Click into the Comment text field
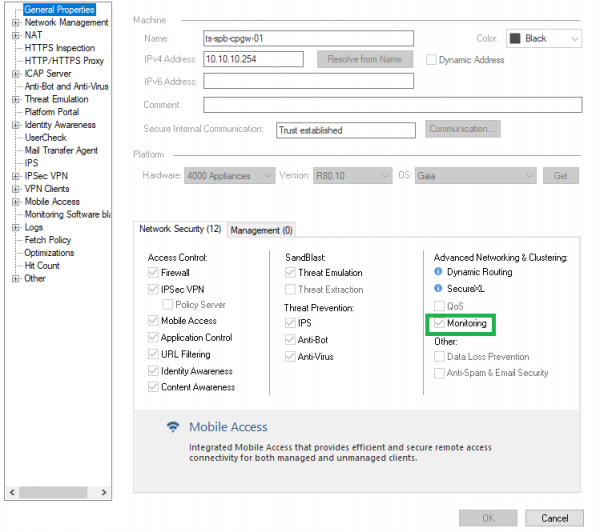The image size is (600, 532). click(x=392, y=104)
